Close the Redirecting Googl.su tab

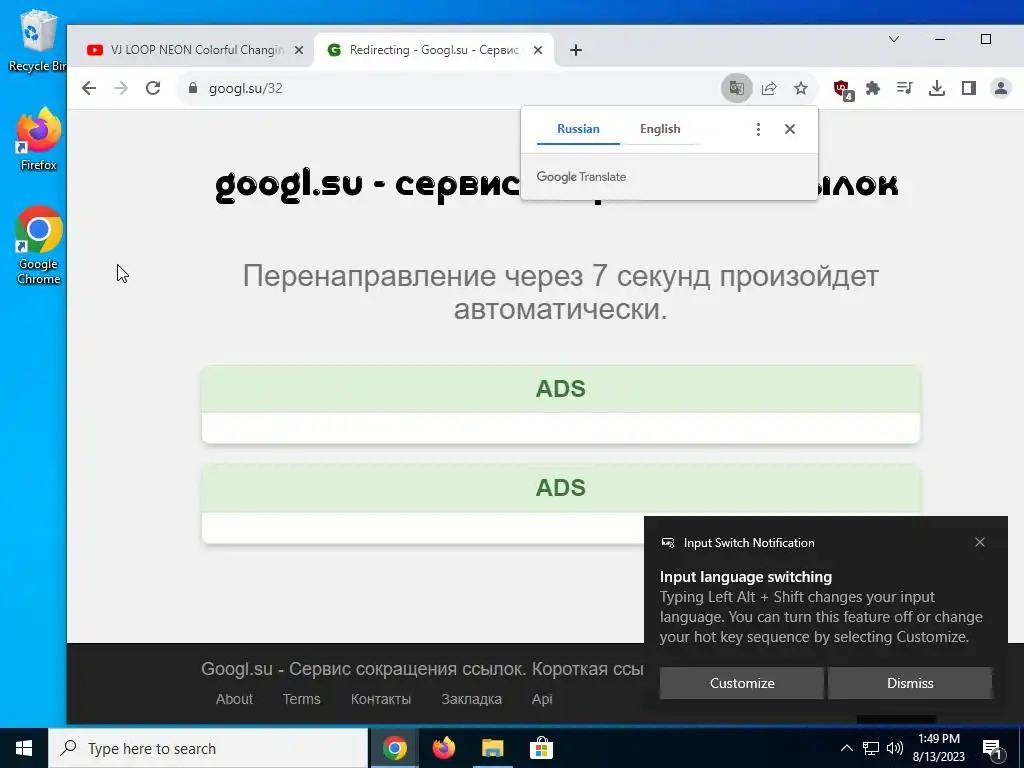[x=537, y=50]
